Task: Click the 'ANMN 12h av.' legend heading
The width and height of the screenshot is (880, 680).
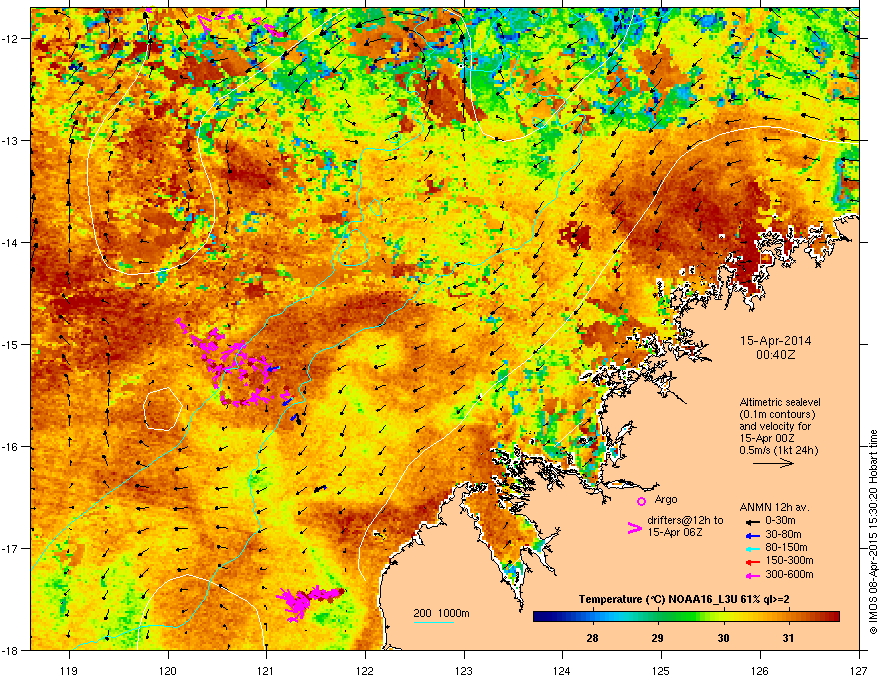Action: 774,507
